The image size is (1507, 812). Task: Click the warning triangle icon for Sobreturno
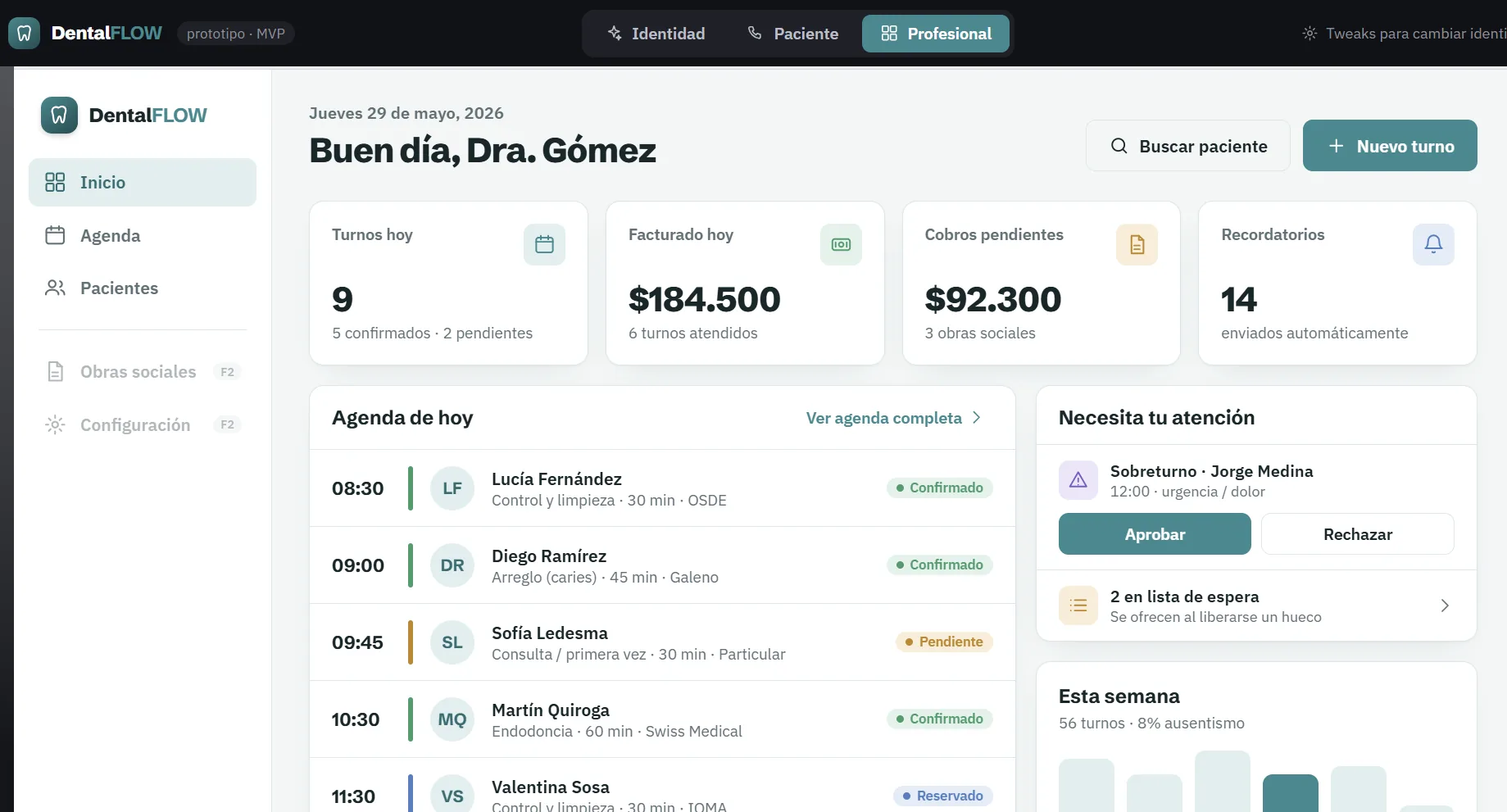pos(1078,480)
